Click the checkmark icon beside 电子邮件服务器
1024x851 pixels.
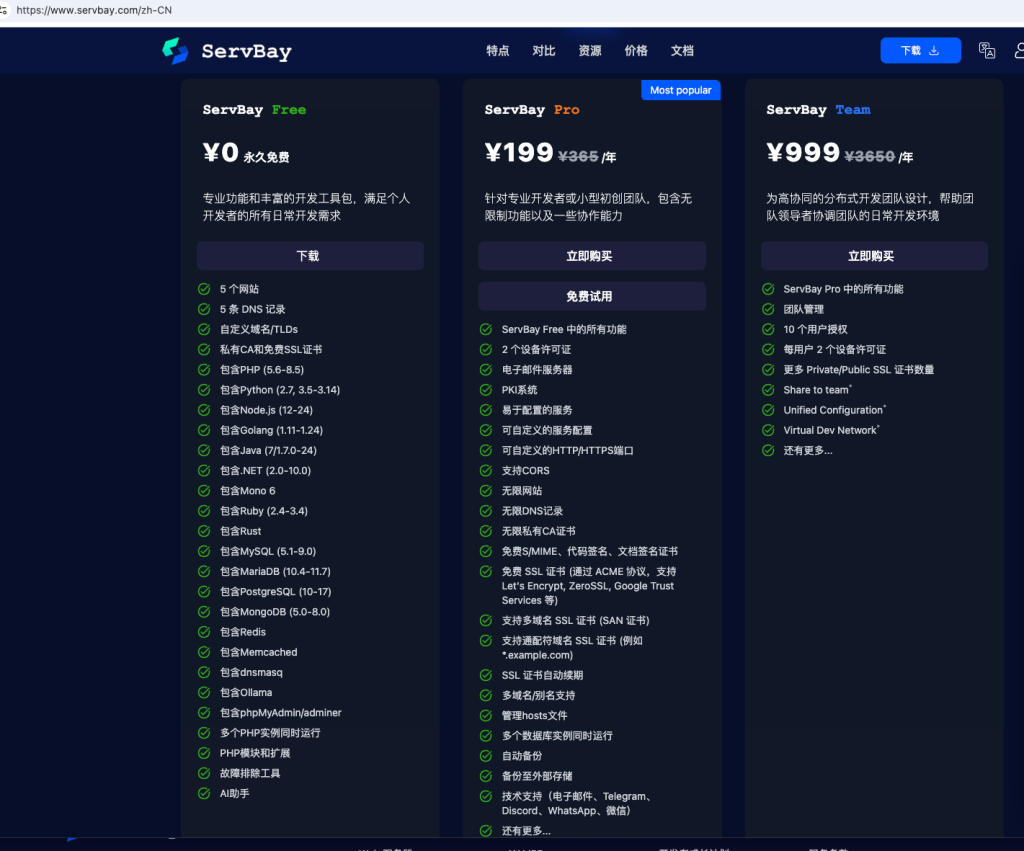point(486,370)
